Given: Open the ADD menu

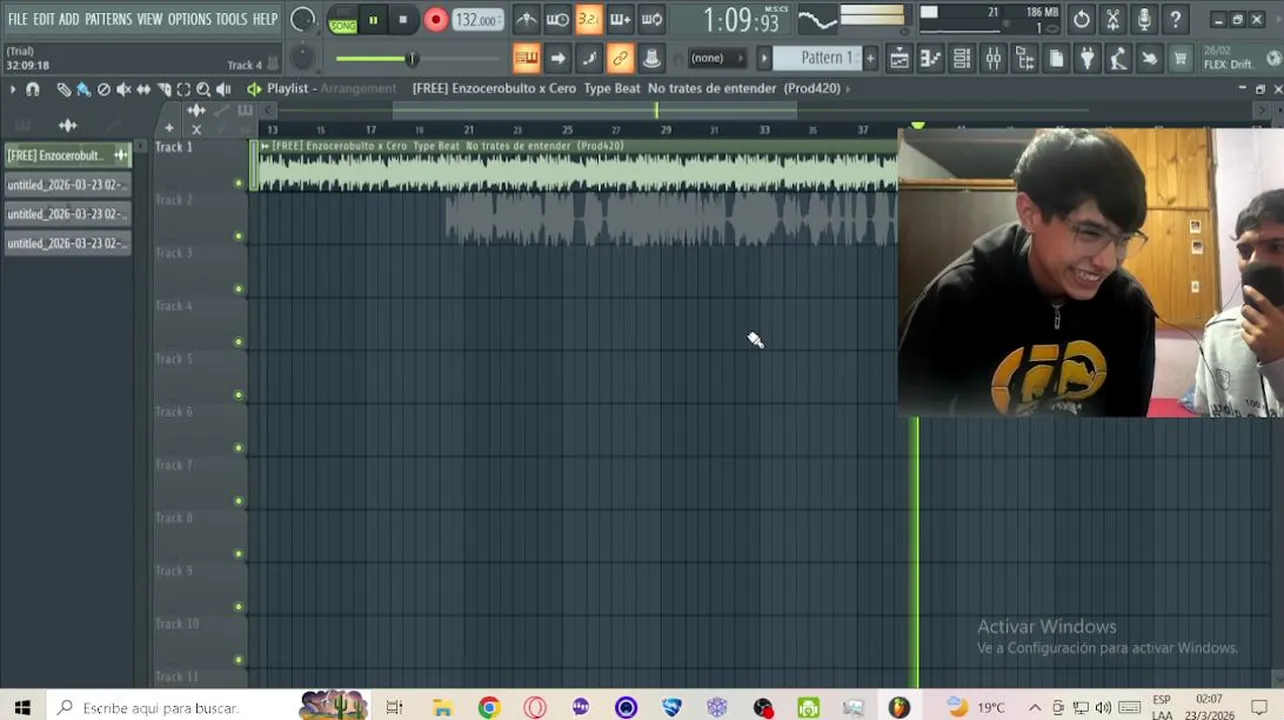Looking at the screenshot, I should point(69,19).
